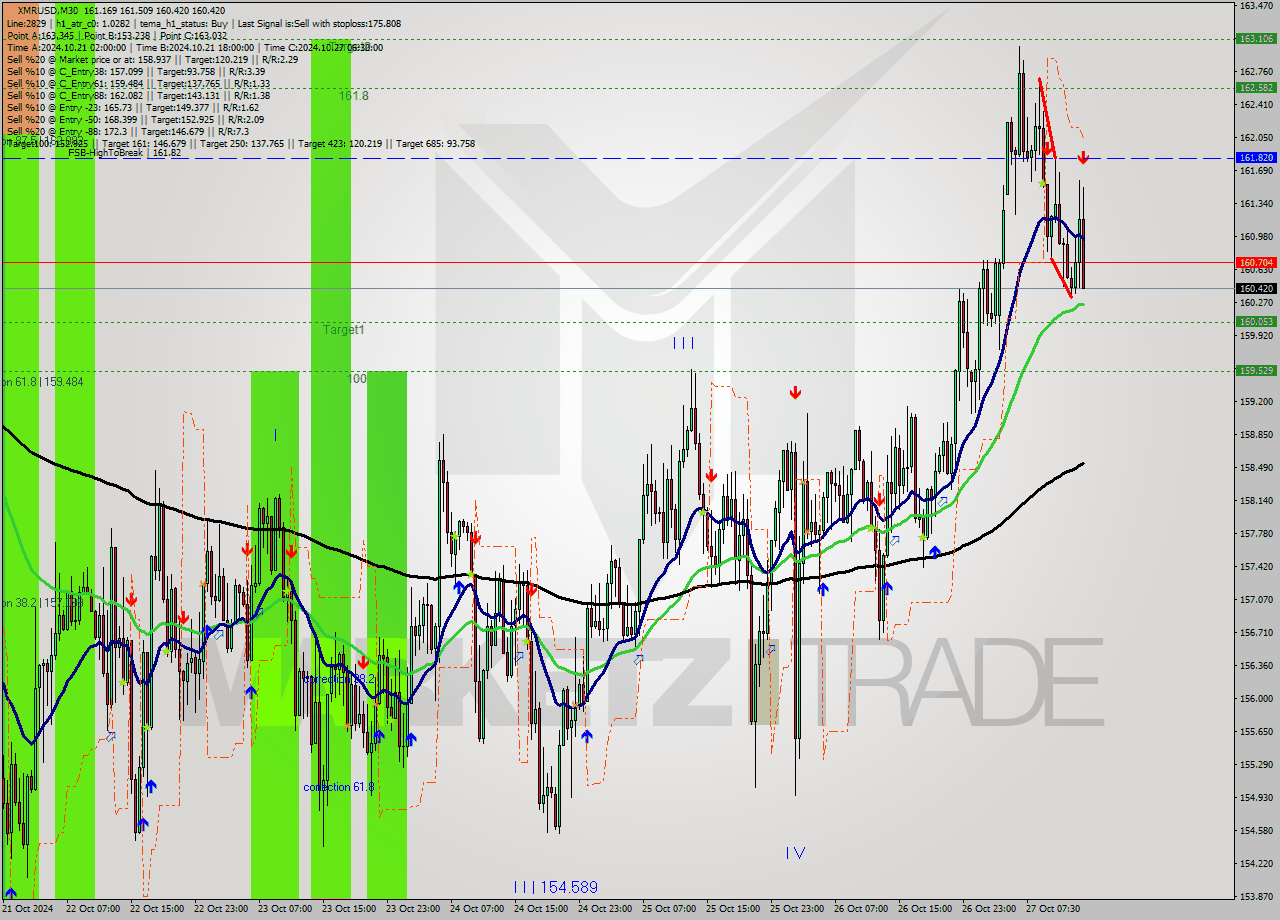Click the 'I I I' wave label above 25 Oct 07:00
Screen dimensions: 1280x920
[x=683, y=343]
